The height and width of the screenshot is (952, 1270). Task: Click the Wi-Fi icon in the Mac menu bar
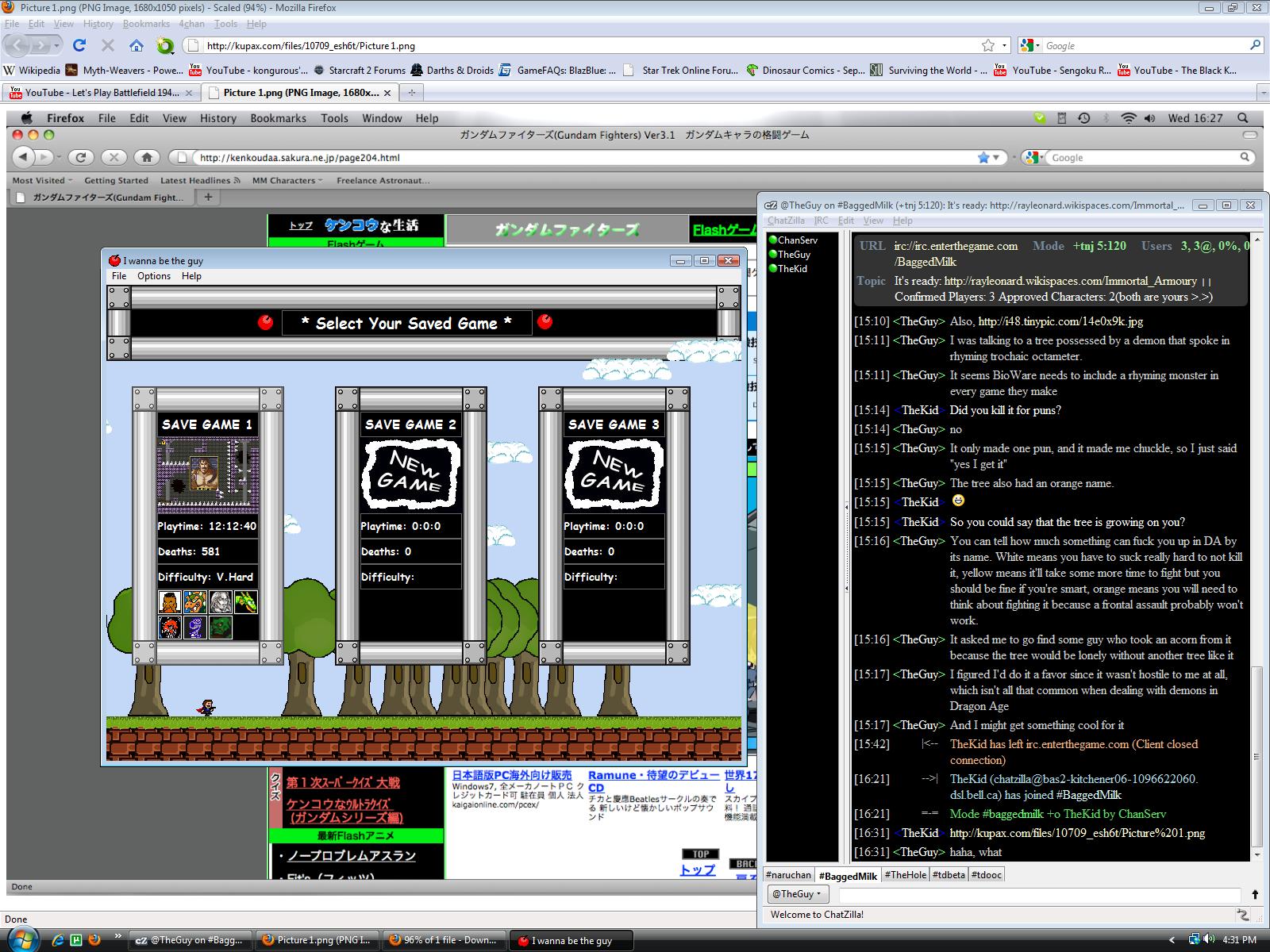1128,118
